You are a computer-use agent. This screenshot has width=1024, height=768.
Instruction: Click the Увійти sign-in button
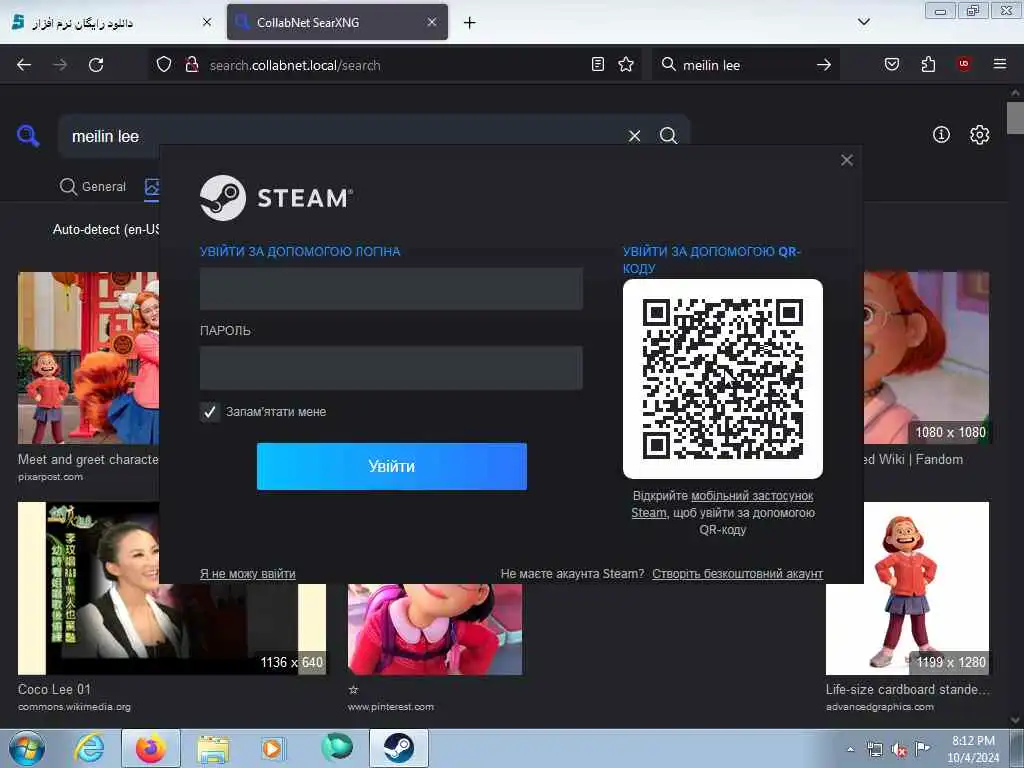point(391,466)
